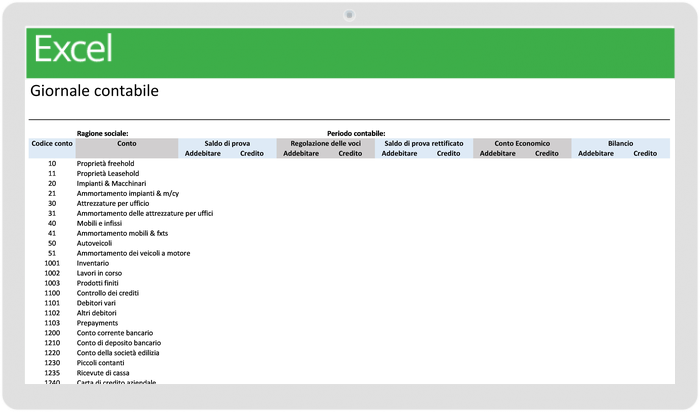Click account code 1235

pos(52,373)
